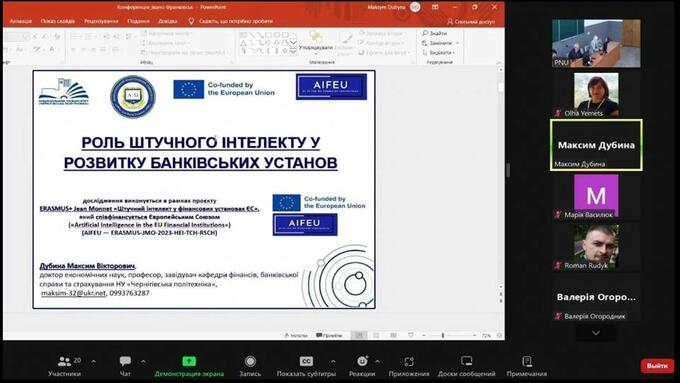Click Спільний доступ share button in PowerPoint
This screenshot has width=680, height=383.
click(471, 21)
